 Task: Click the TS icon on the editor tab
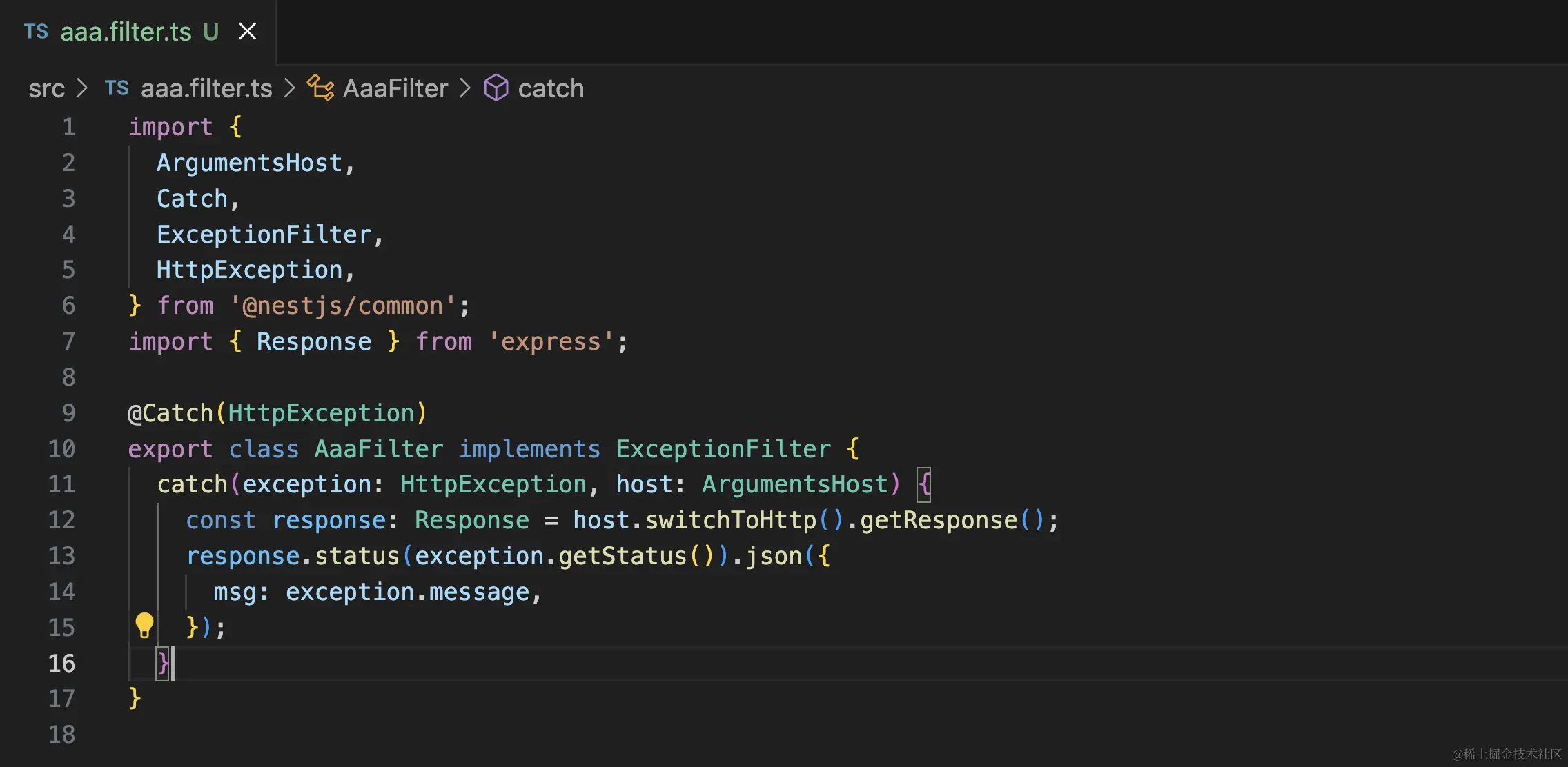36,32
